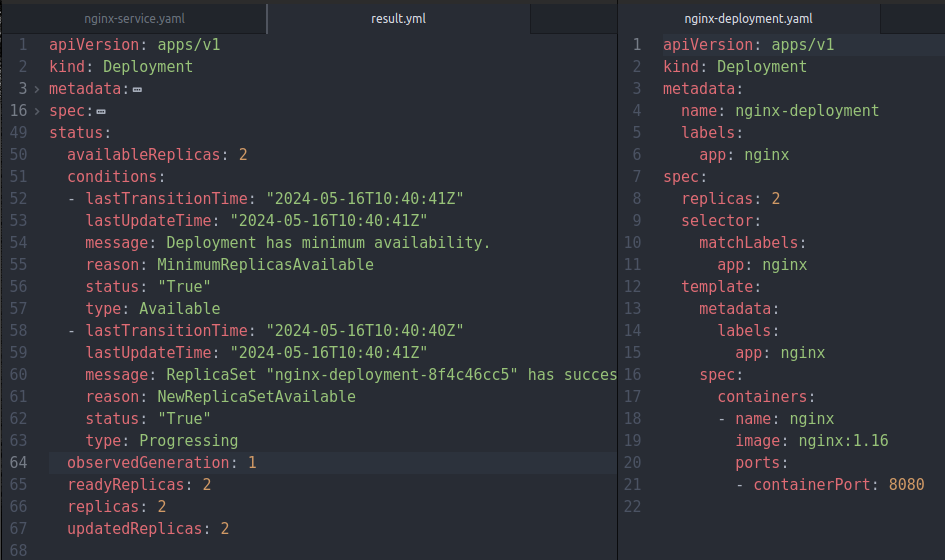Click 'app: nginx' on line 15
The image size is (945, 560).
point(780,353)
